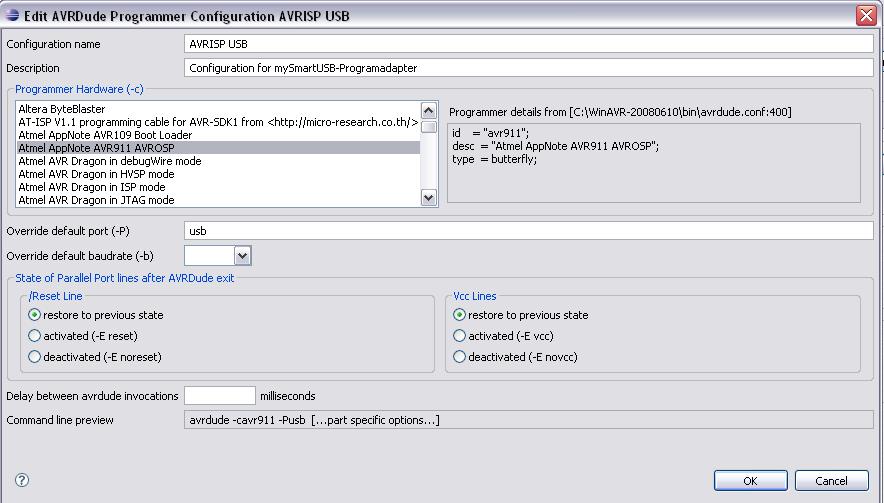
Task: Open the override default baudrate dropdown
Action: [x=242, y=255]
